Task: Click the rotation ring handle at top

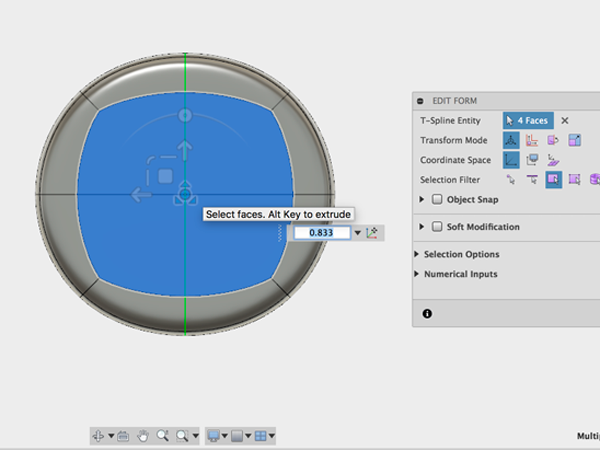Action: pyautogui.click(x=185, y=115)
